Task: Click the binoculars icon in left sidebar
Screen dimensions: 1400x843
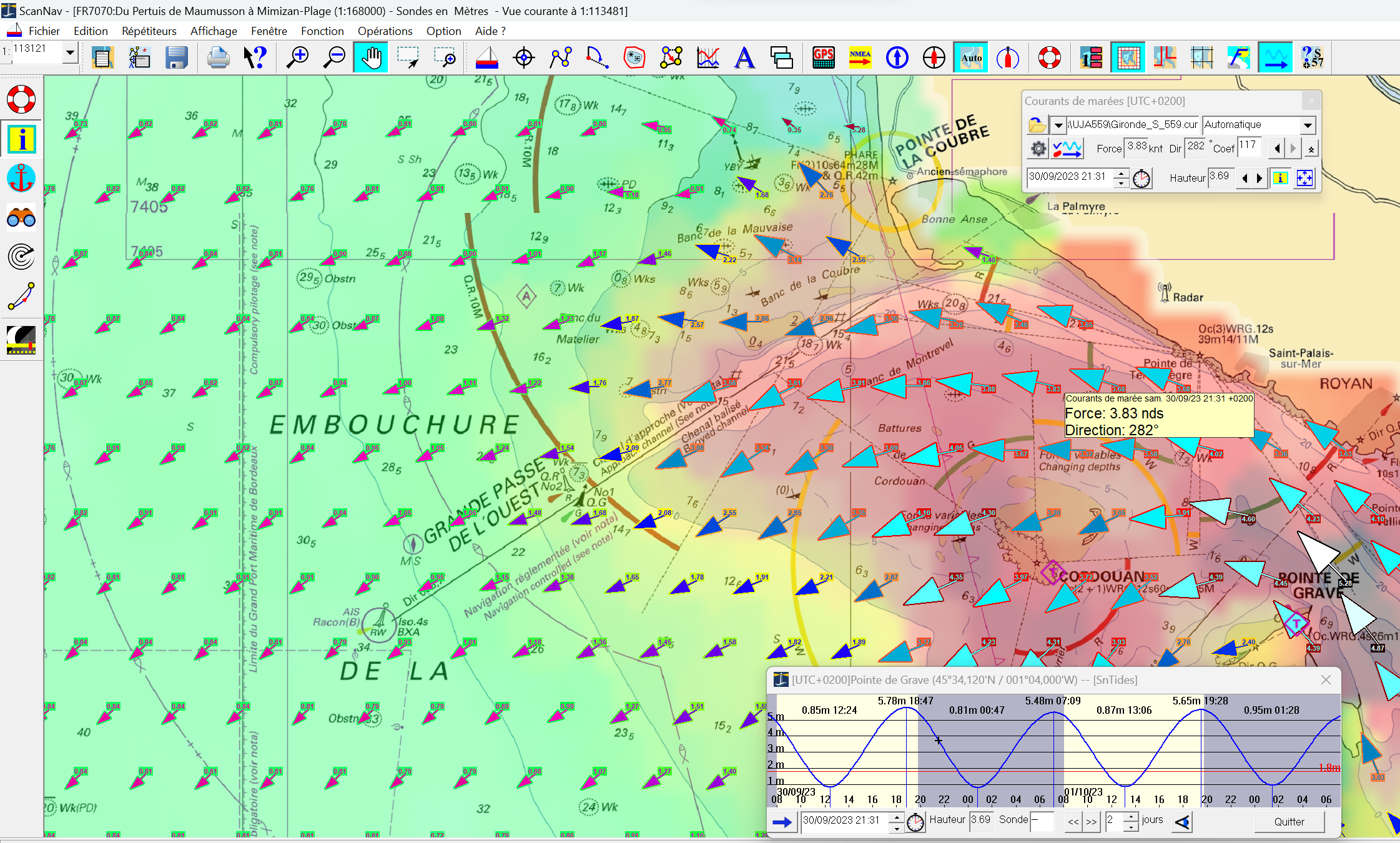Action: pos(21,217)
